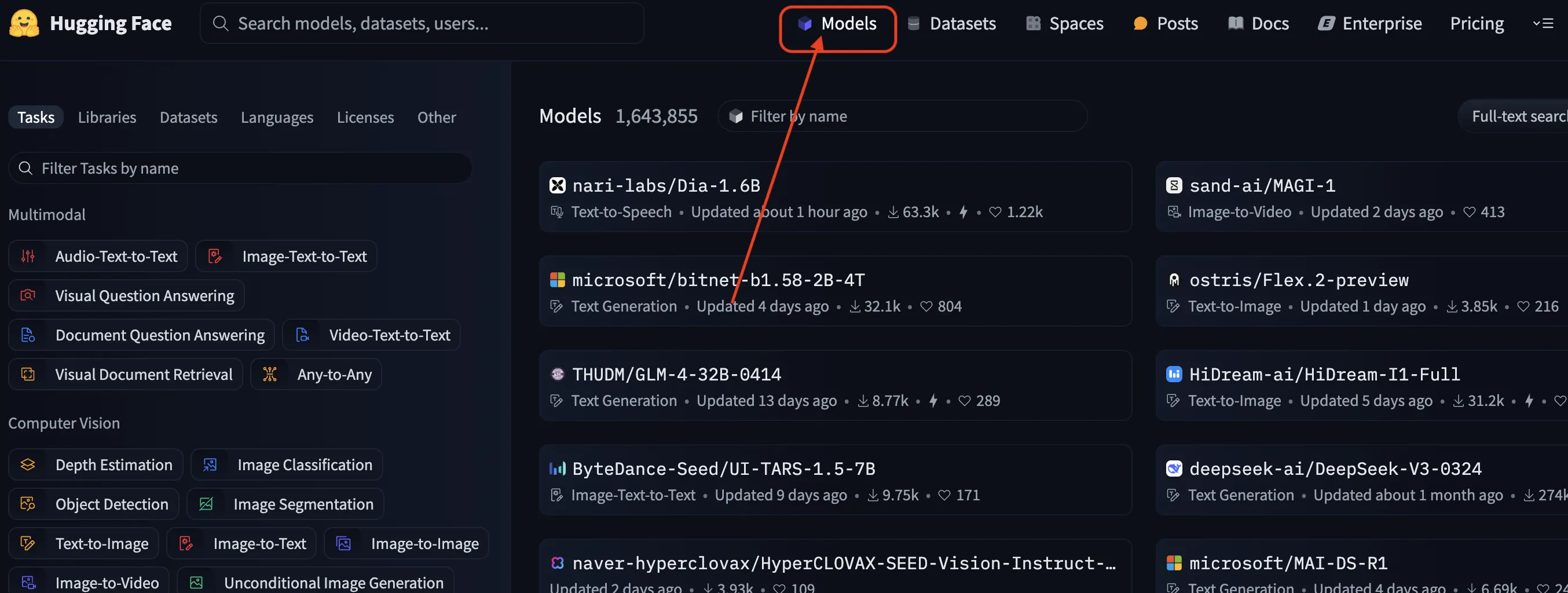Click the sand-ai avatar icon
The width and height of the screenshot is (1568, 593).
click(x=1174, y=185)
